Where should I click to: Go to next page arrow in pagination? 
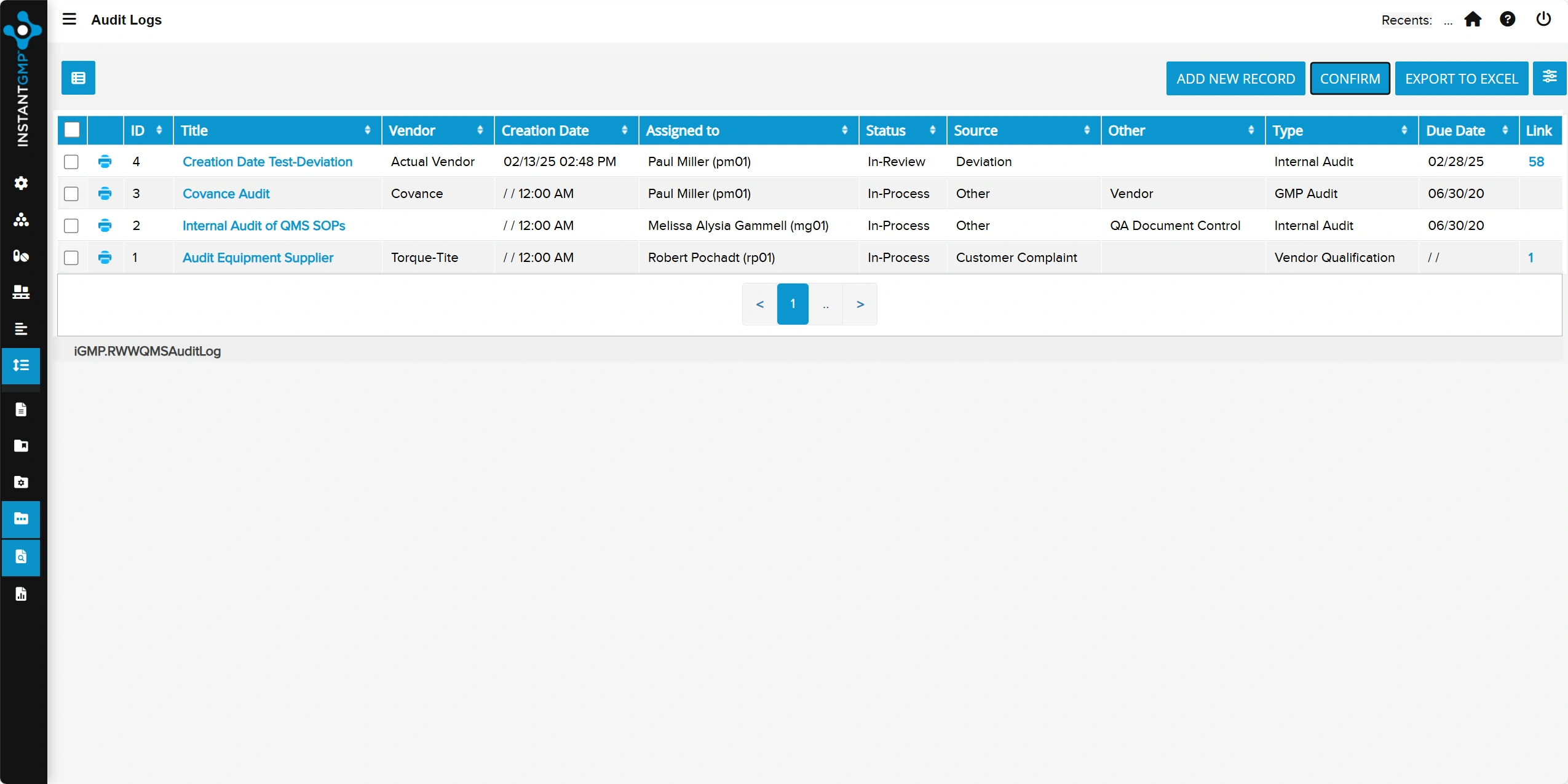[860, 304]
